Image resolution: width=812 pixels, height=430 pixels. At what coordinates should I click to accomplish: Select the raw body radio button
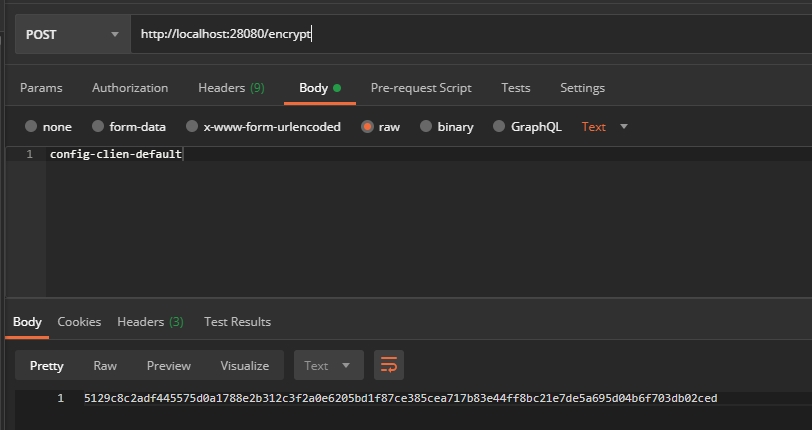(367, 126)
